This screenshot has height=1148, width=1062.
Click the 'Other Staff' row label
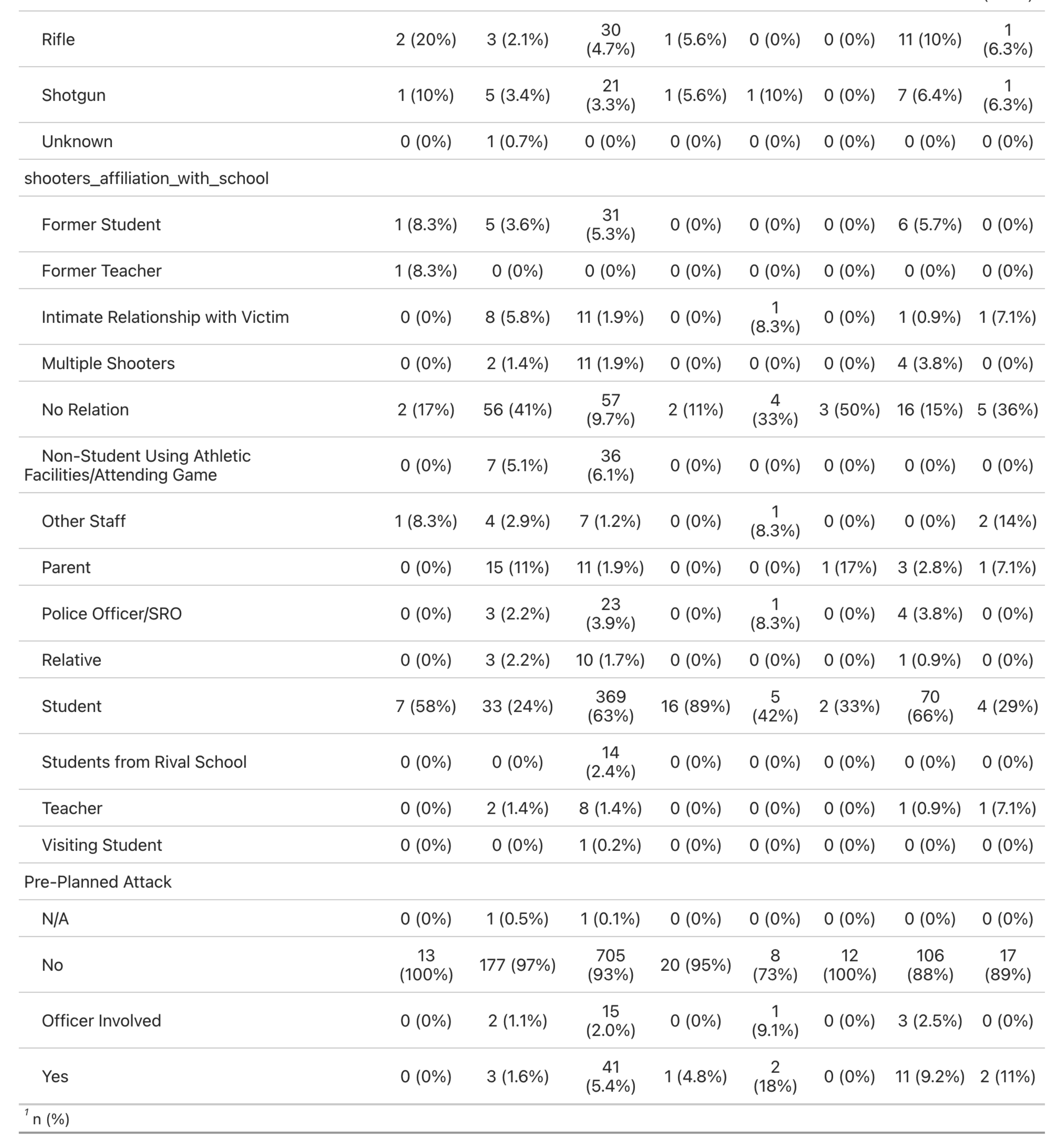[83, 521]
